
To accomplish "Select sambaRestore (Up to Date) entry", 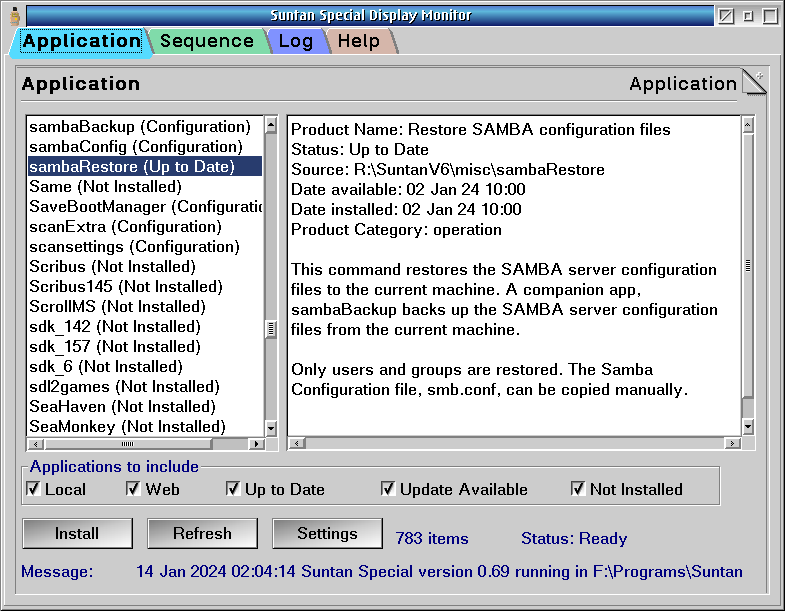I will click(x=145, y=166).
